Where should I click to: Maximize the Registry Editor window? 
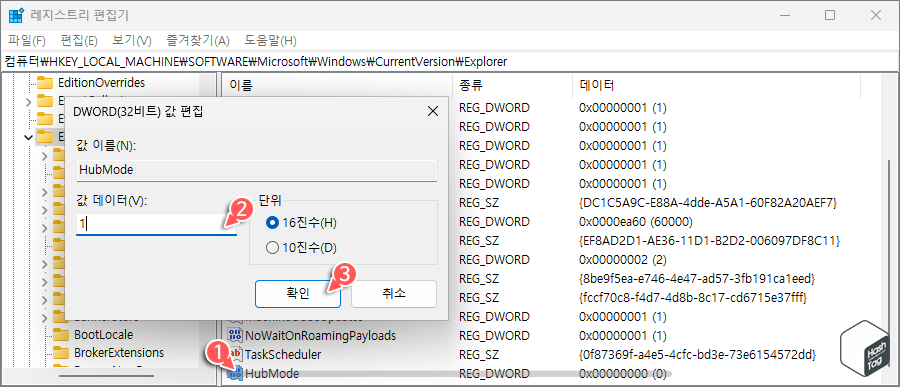click(830, 16)
